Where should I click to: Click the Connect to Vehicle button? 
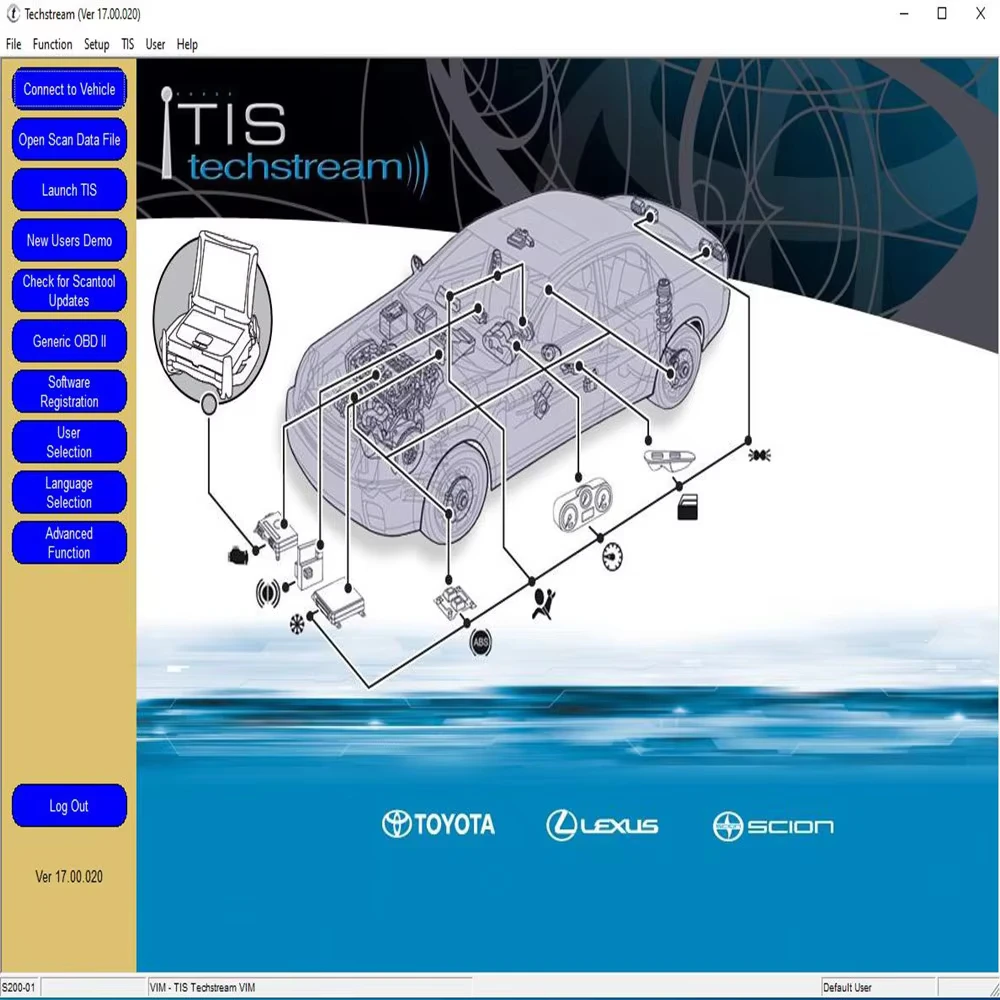pyautogui.click(x=69, y=89)
